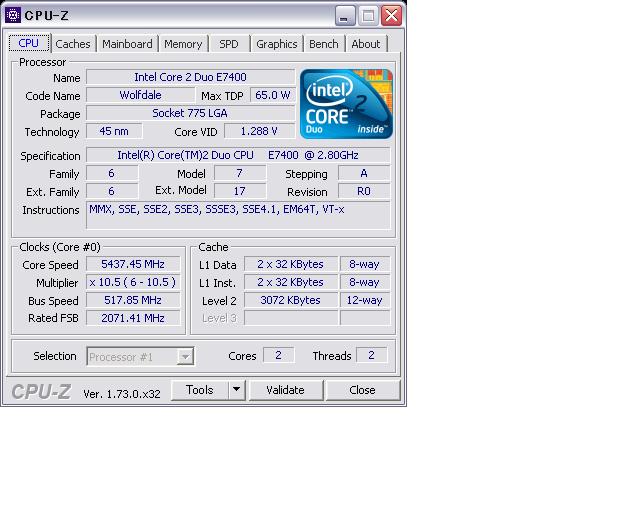
Task: Click the Bus Speed 517.85 MHz value
Action: click(x=133, y=300)
